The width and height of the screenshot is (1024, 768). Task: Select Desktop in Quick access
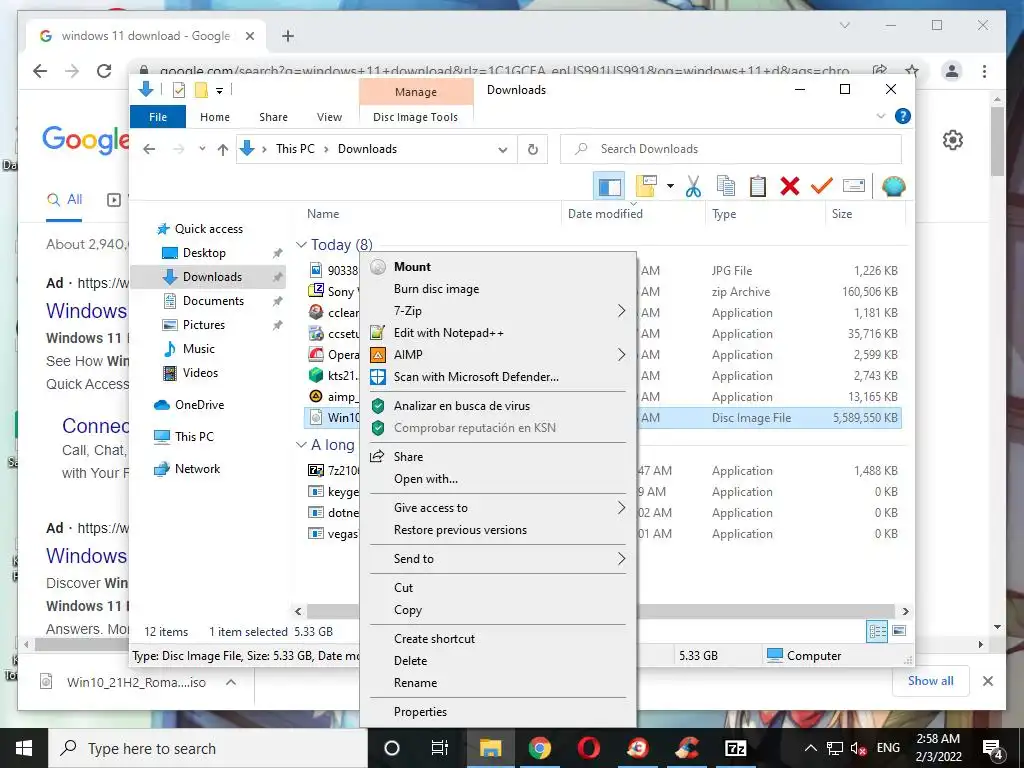204,253
